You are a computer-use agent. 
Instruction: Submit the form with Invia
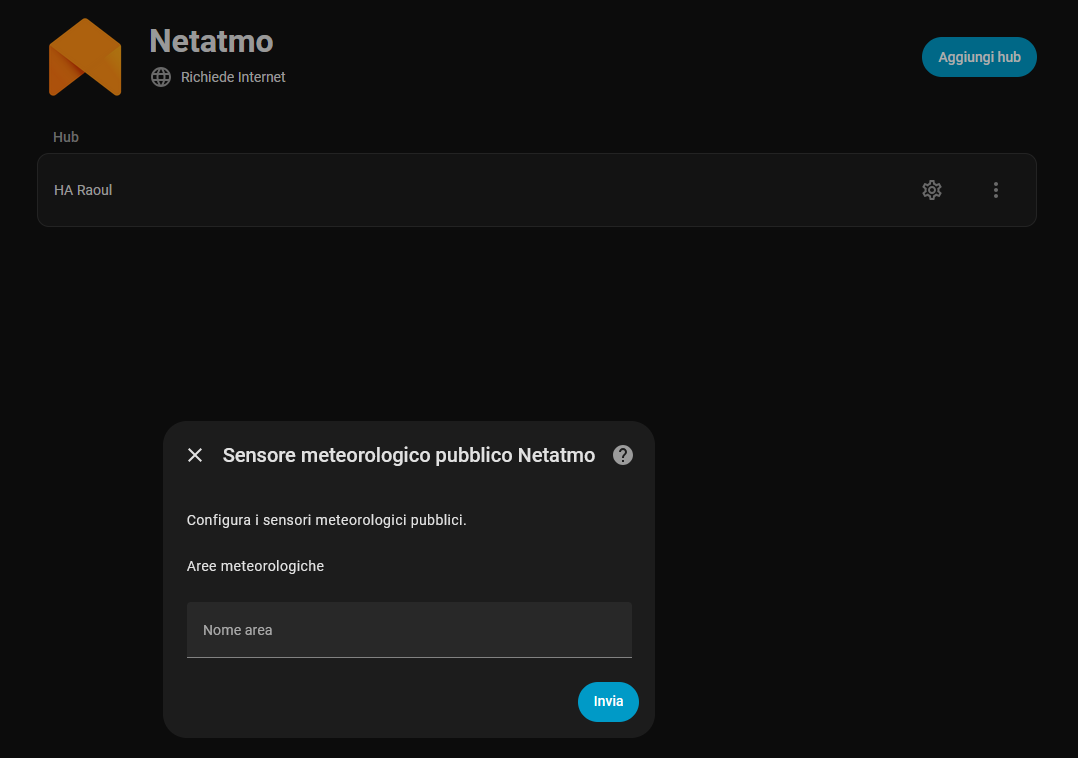click(608, 701)
